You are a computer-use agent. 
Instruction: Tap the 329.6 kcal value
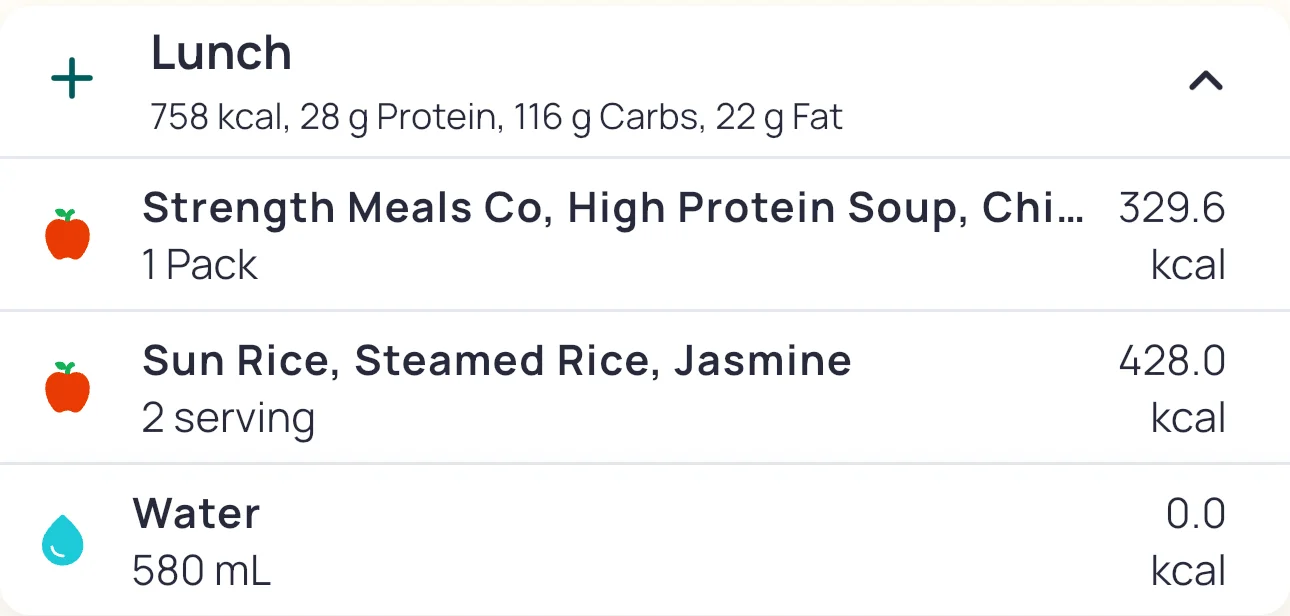[x=1171, y=208]
